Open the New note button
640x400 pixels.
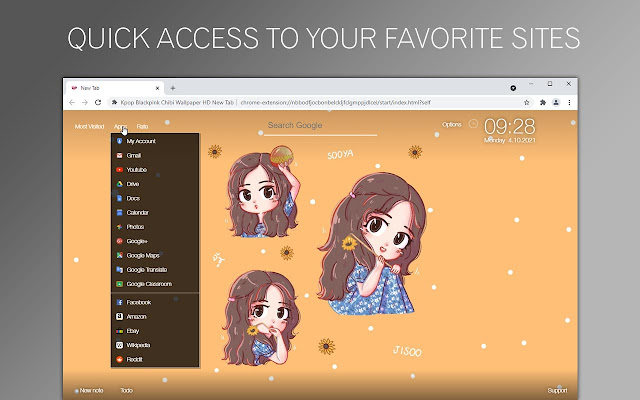click(89, 391)
